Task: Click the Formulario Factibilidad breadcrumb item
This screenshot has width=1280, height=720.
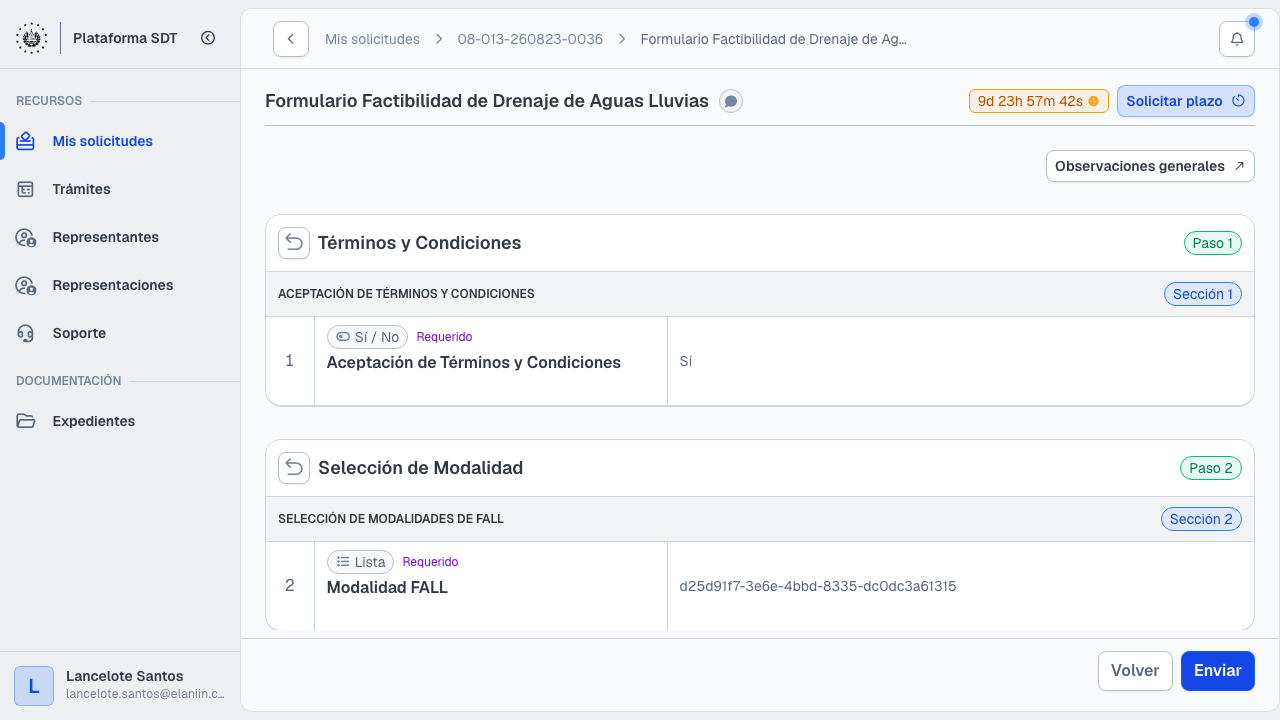Action: [773, 39]
